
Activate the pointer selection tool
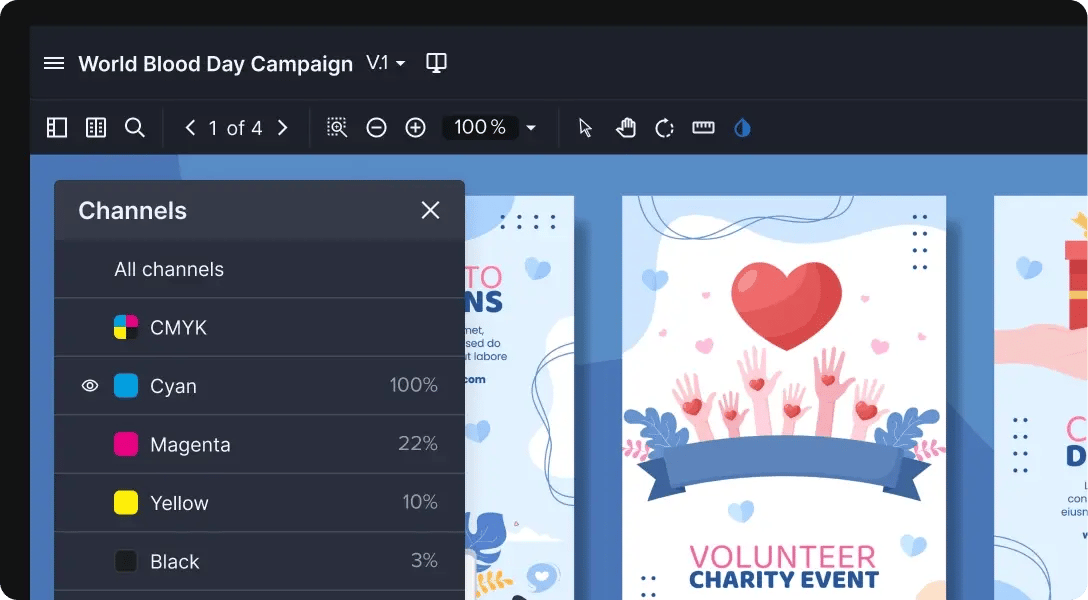[583, 127]
